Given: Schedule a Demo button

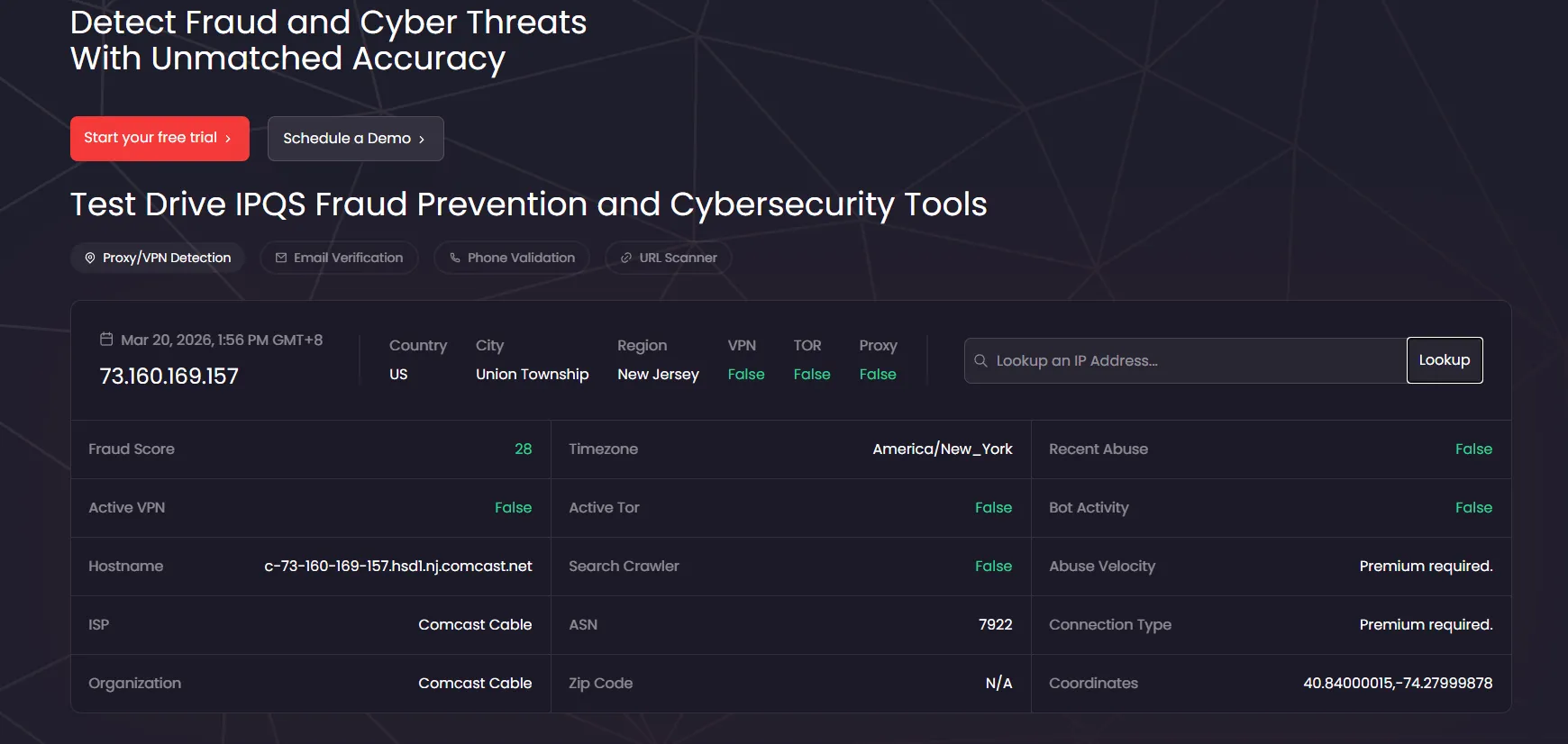Looking at the screenshot, I should point(355,139).
